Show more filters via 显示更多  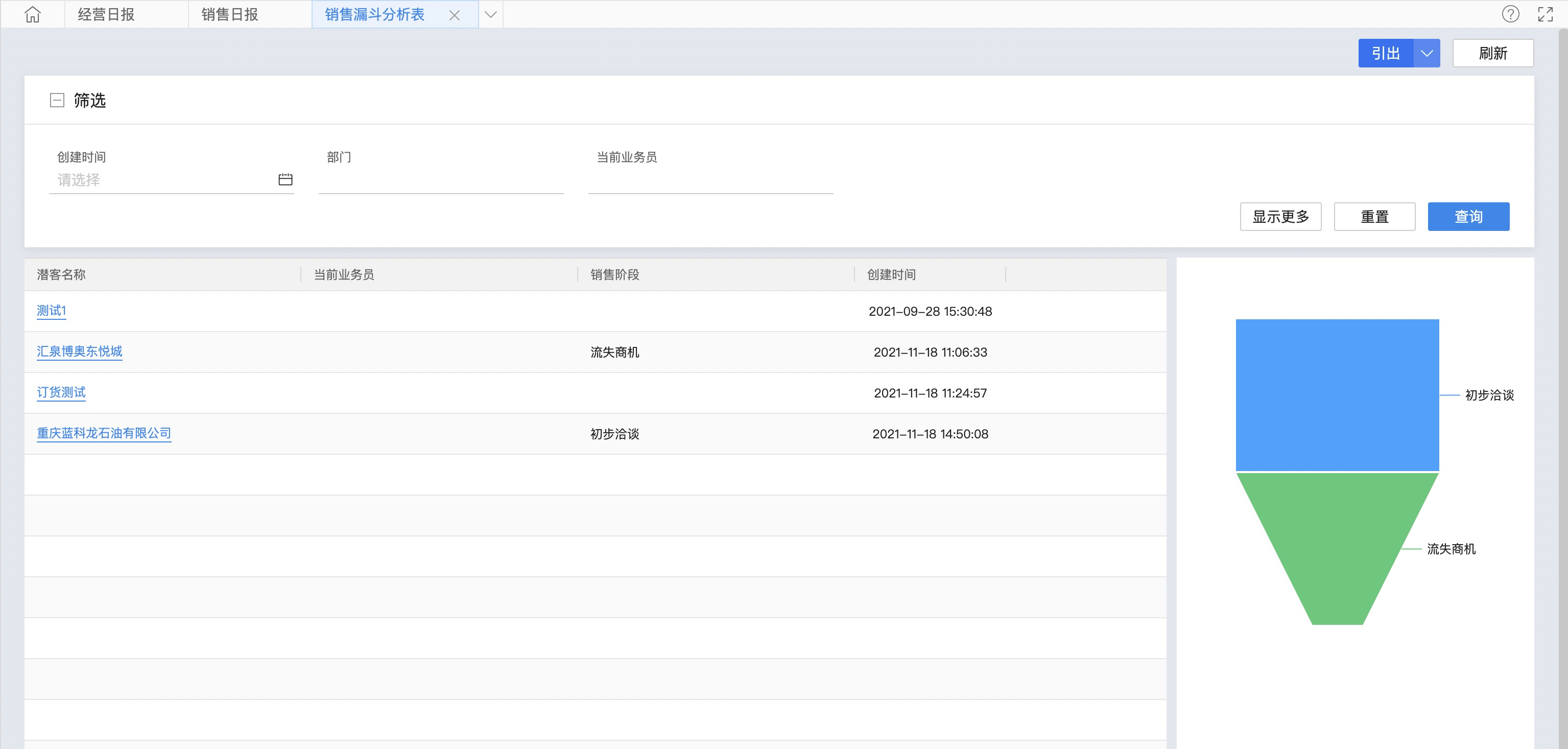pyautogui.click(x=1280, y=217)
